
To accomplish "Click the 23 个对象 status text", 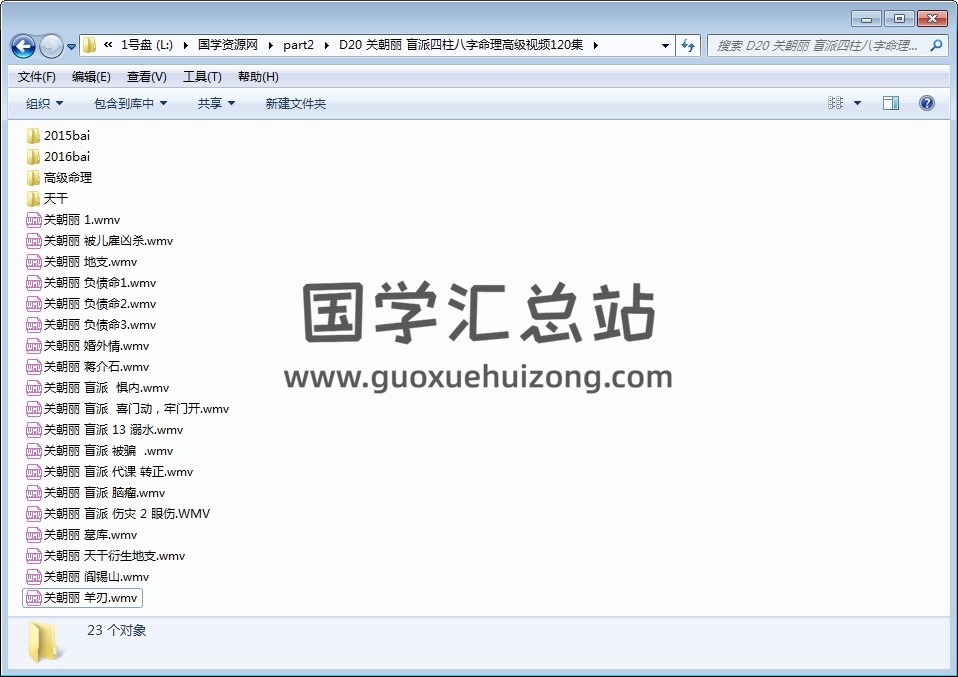I will 117,630.
